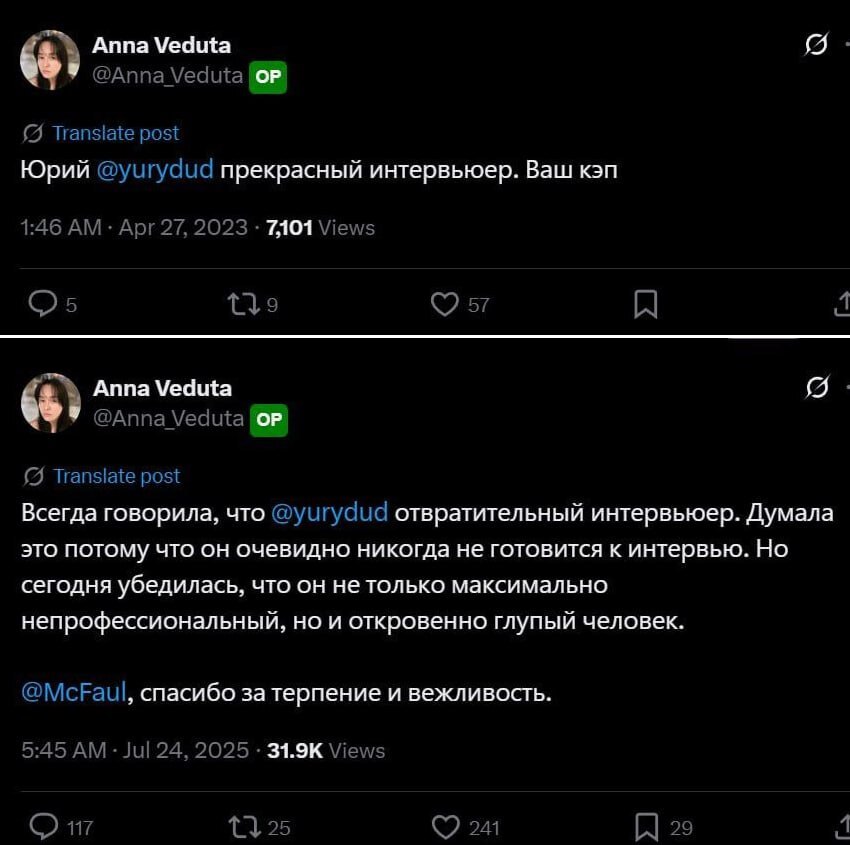Open the @McFaul mention link
The height and width of the screenshot is (845, 850).
[74, 691]
